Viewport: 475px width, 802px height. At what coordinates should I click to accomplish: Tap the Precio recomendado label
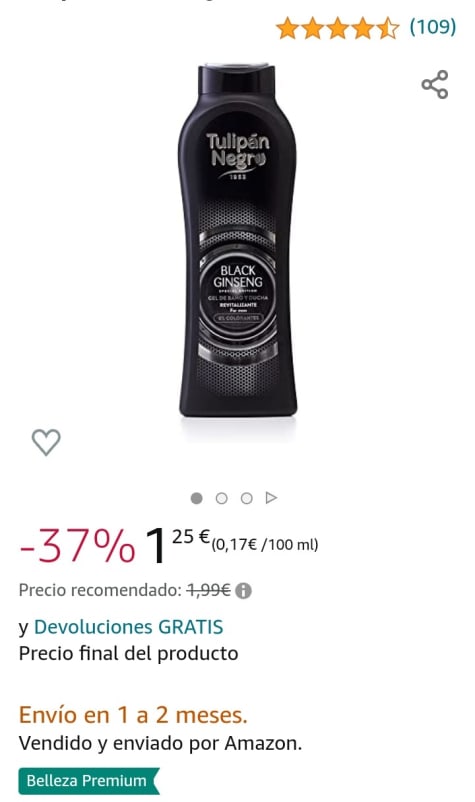click(100, 590)
